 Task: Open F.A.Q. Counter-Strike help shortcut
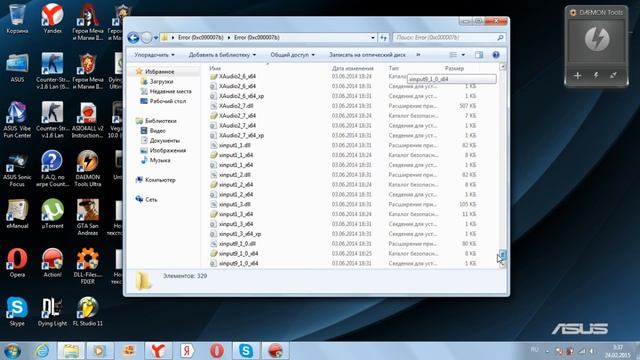tap(52, 168)
